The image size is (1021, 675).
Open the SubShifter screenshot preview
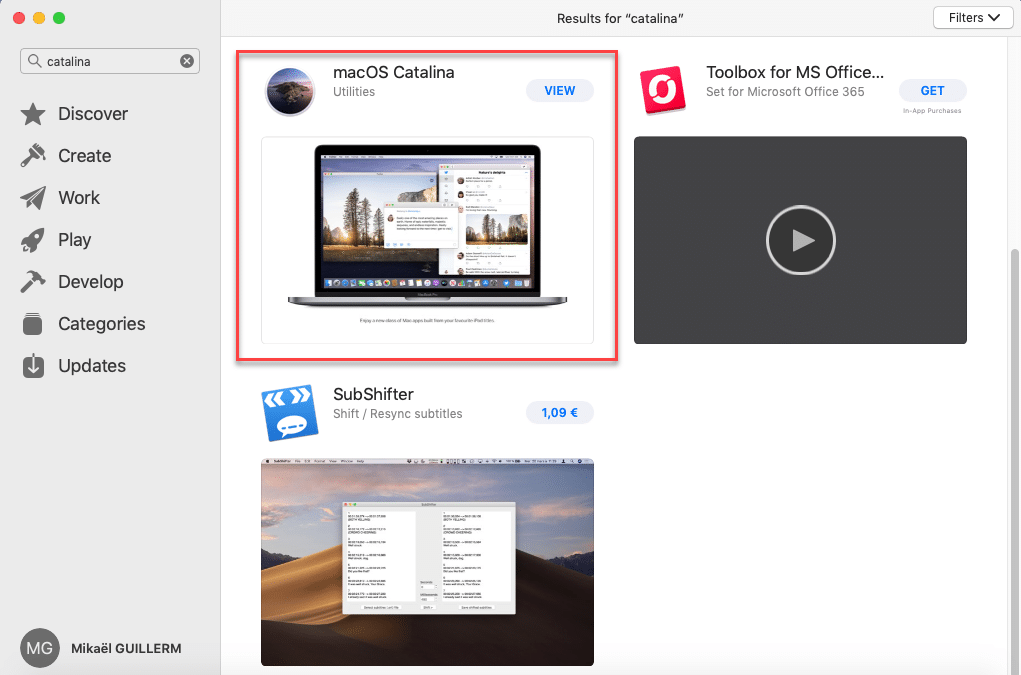[x=427, y=562]
